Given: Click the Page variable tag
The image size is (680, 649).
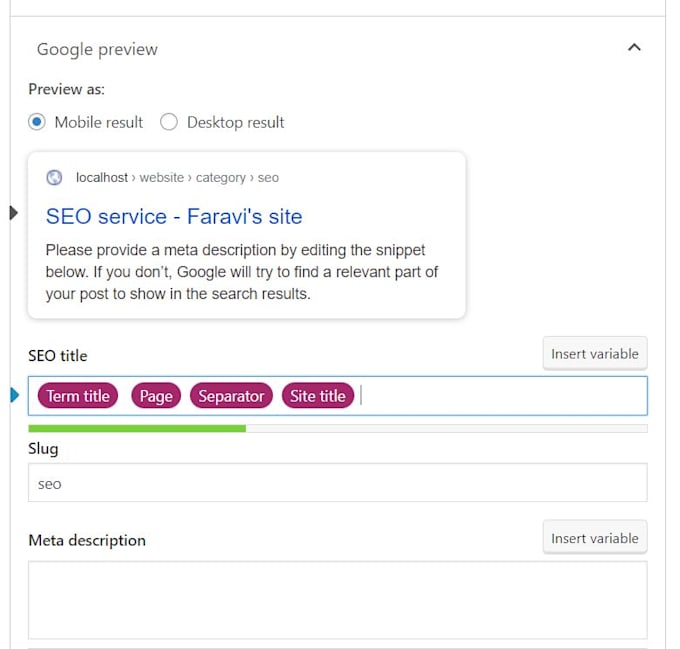Looking at the screenshot, I should [x=156, y=396].
